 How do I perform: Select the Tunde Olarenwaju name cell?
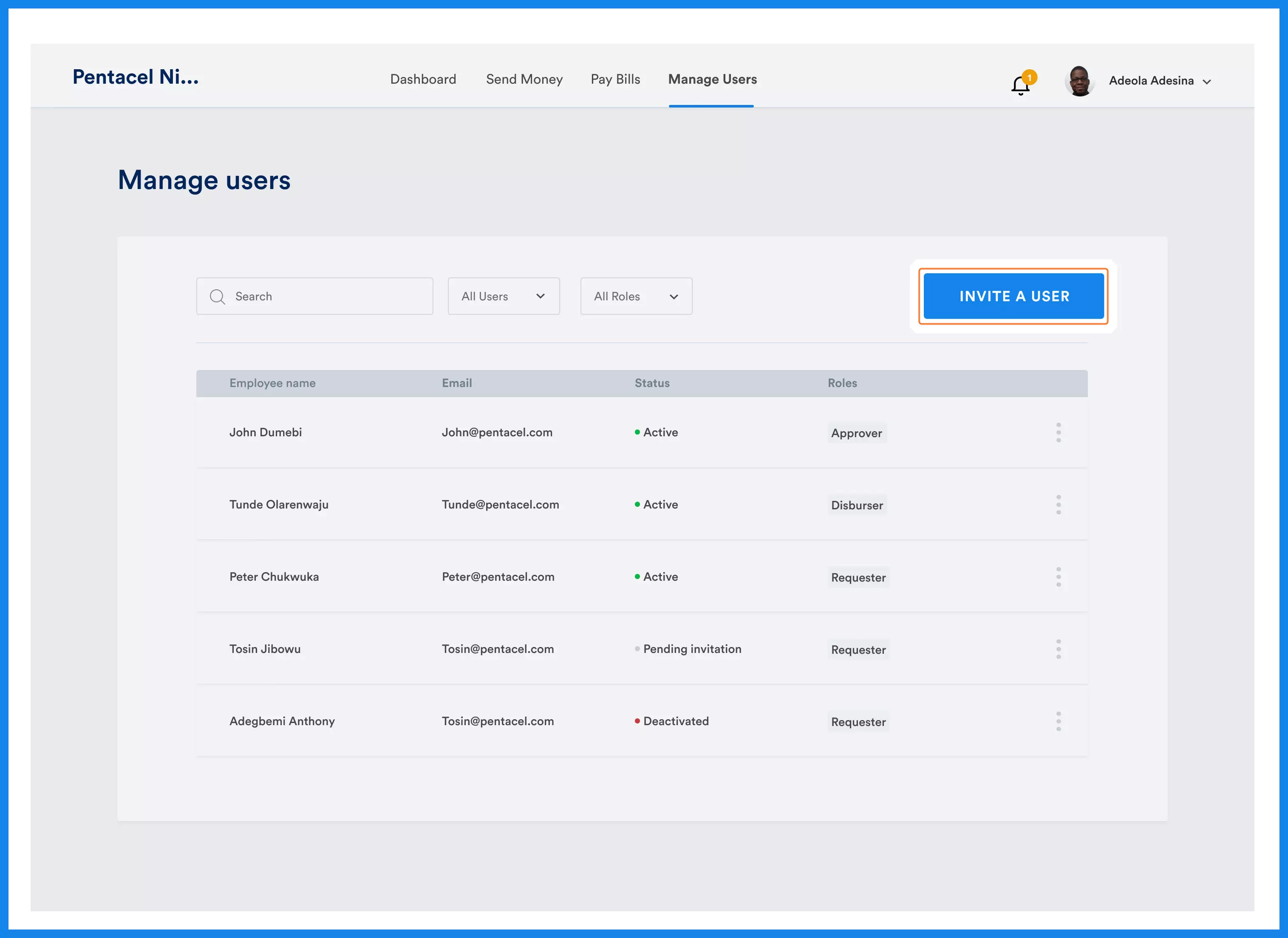click(x=279, y=505)
